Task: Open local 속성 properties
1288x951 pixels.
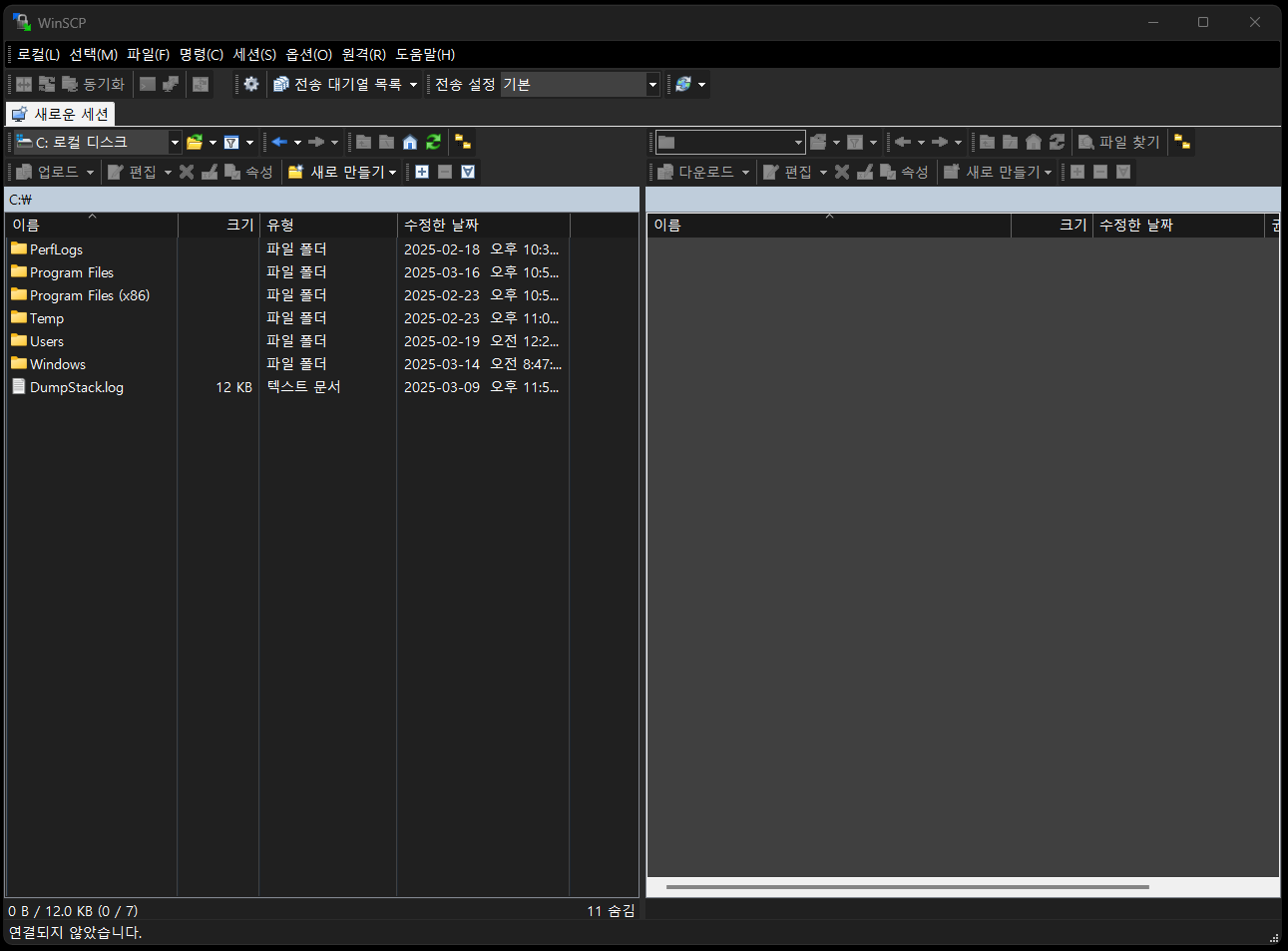Action: pyautogui.click(x=248, y=173)
